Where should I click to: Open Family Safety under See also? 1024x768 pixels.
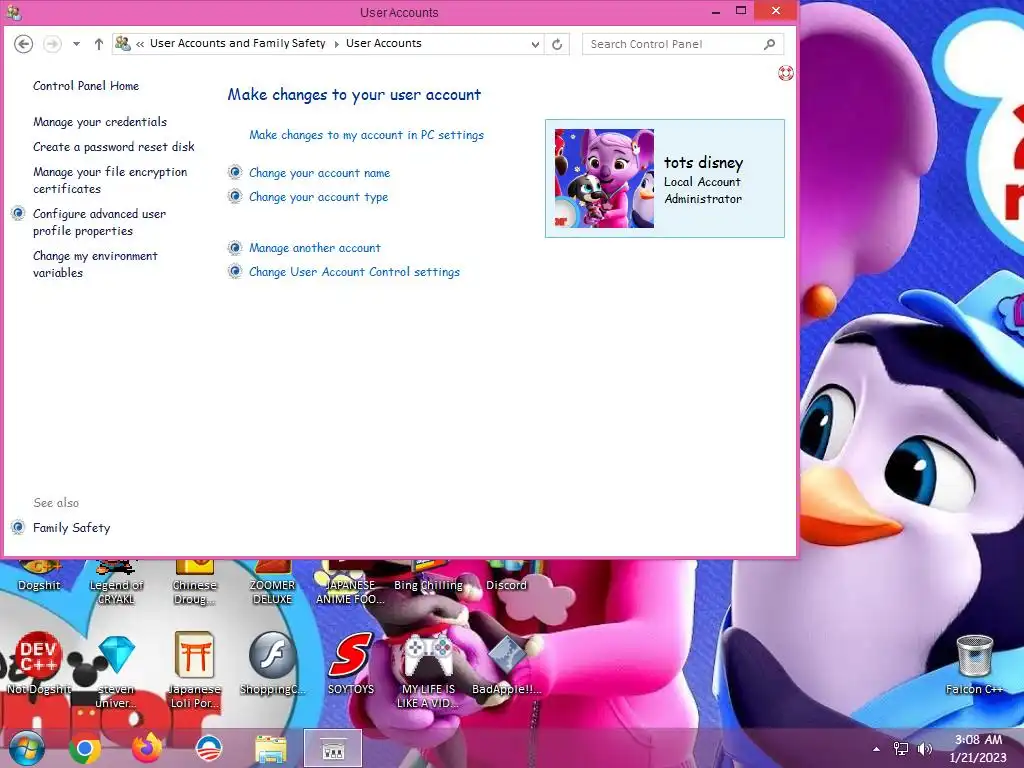[72, 528]
